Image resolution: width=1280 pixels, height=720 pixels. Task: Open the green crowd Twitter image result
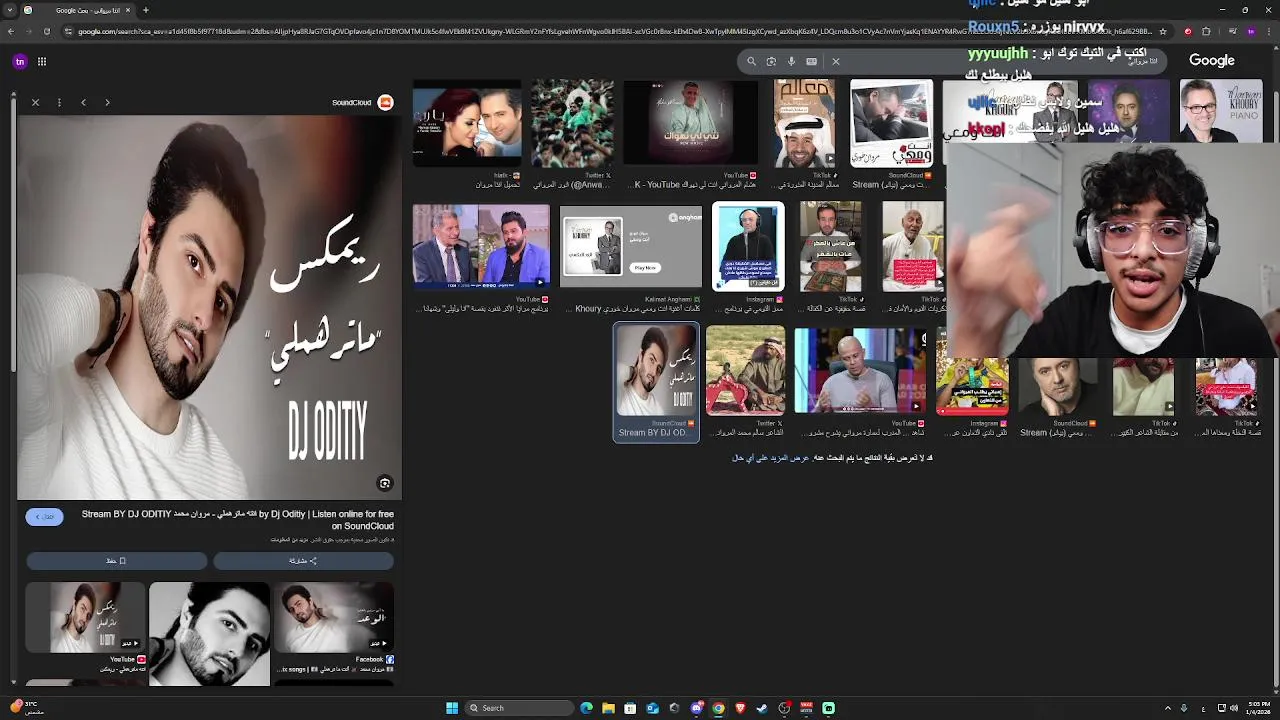[572, 123]
